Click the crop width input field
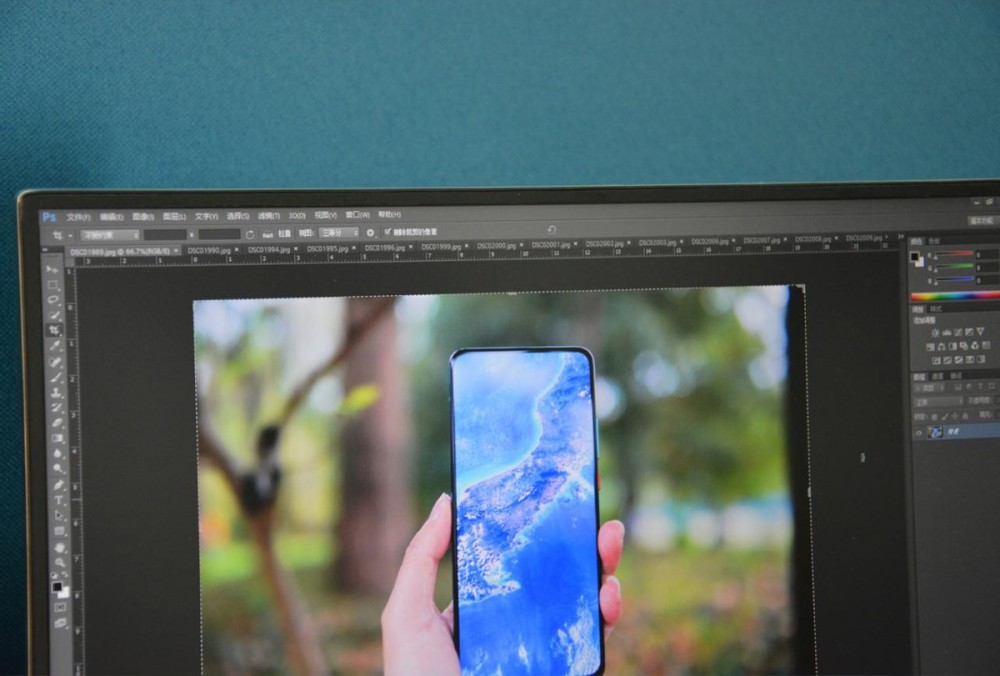Viewport: 1000px width, 676px height. (x=165, y=235)
